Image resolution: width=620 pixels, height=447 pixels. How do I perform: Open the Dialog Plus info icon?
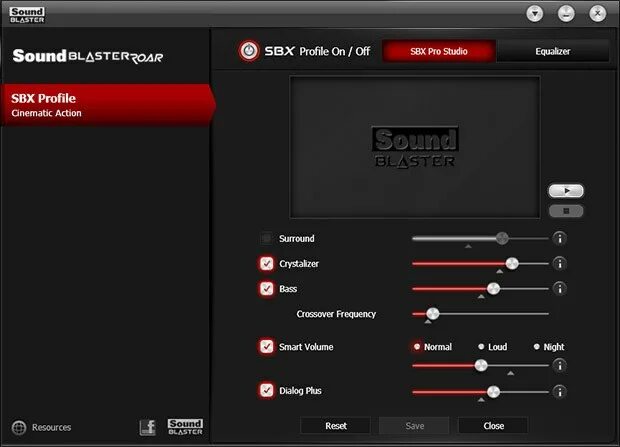tap(560, 392)
